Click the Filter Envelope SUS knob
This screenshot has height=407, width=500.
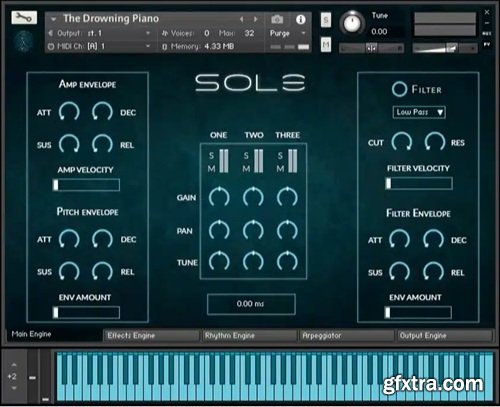click(x=399, y=271)
